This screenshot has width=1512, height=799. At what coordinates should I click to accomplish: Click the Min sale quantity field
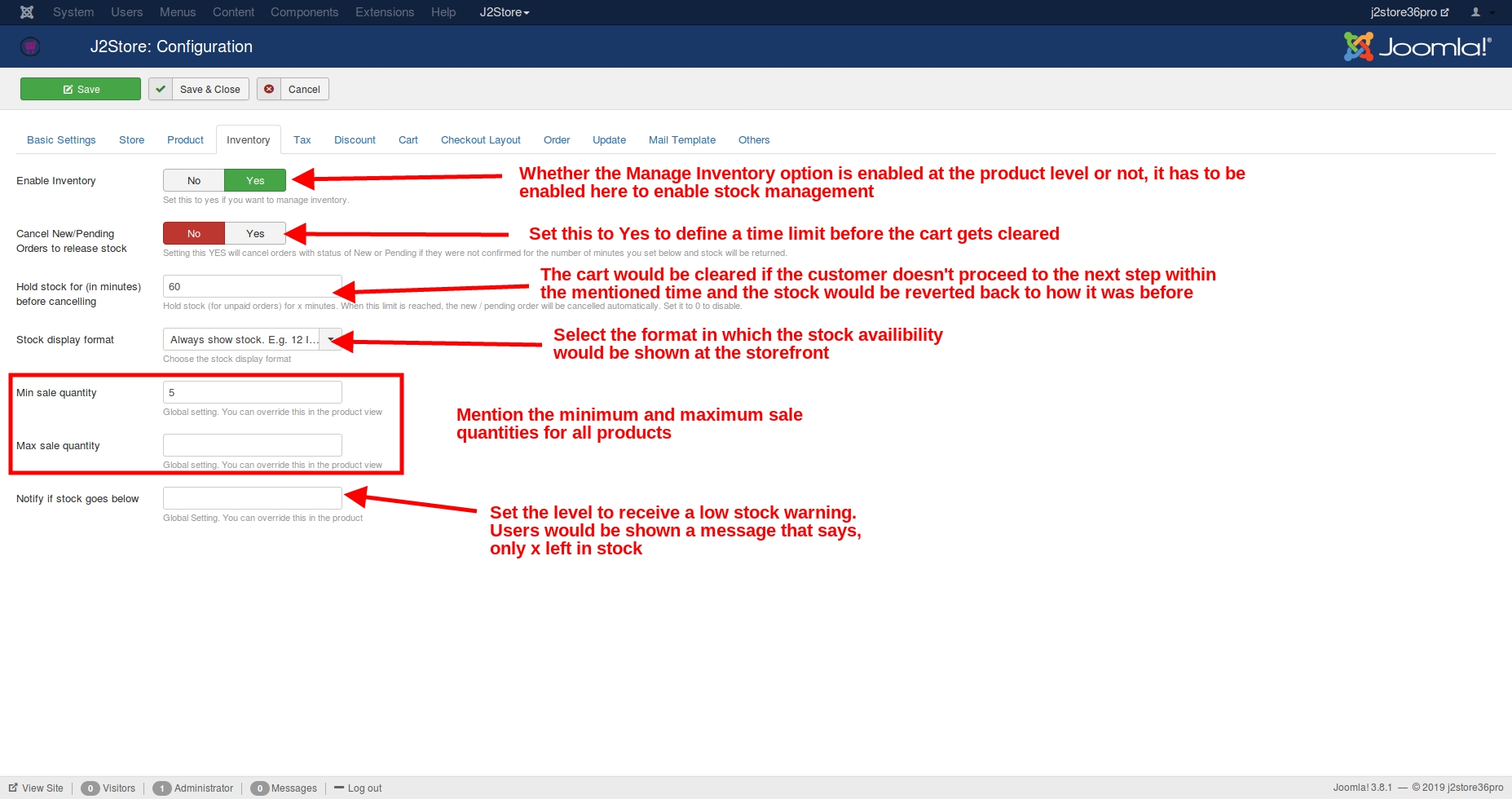pyautogui.click(x=253, y=392)
